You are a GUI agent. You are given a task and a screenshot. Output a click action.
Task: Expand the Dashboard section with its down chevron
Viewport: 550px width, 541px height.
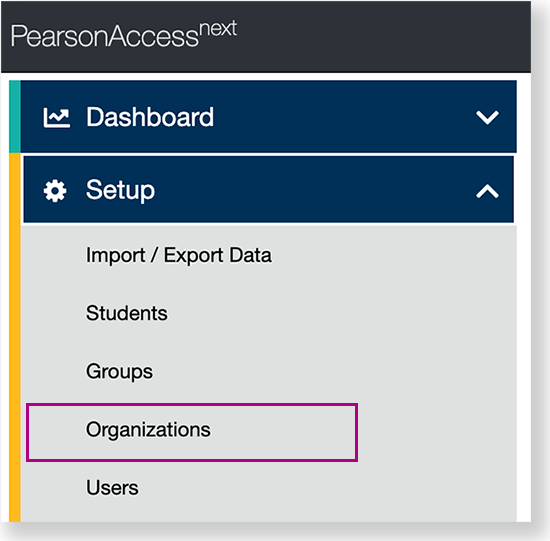pos(487,118)
